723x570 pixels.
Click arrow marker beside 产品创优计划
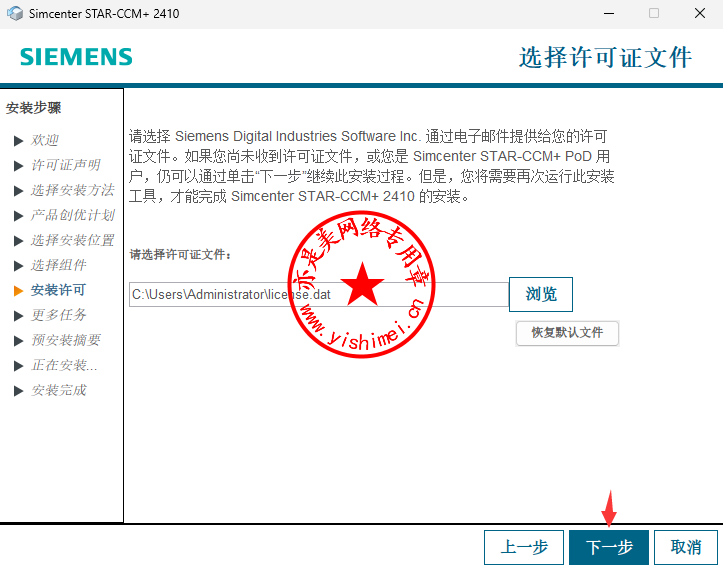(18, 216)
